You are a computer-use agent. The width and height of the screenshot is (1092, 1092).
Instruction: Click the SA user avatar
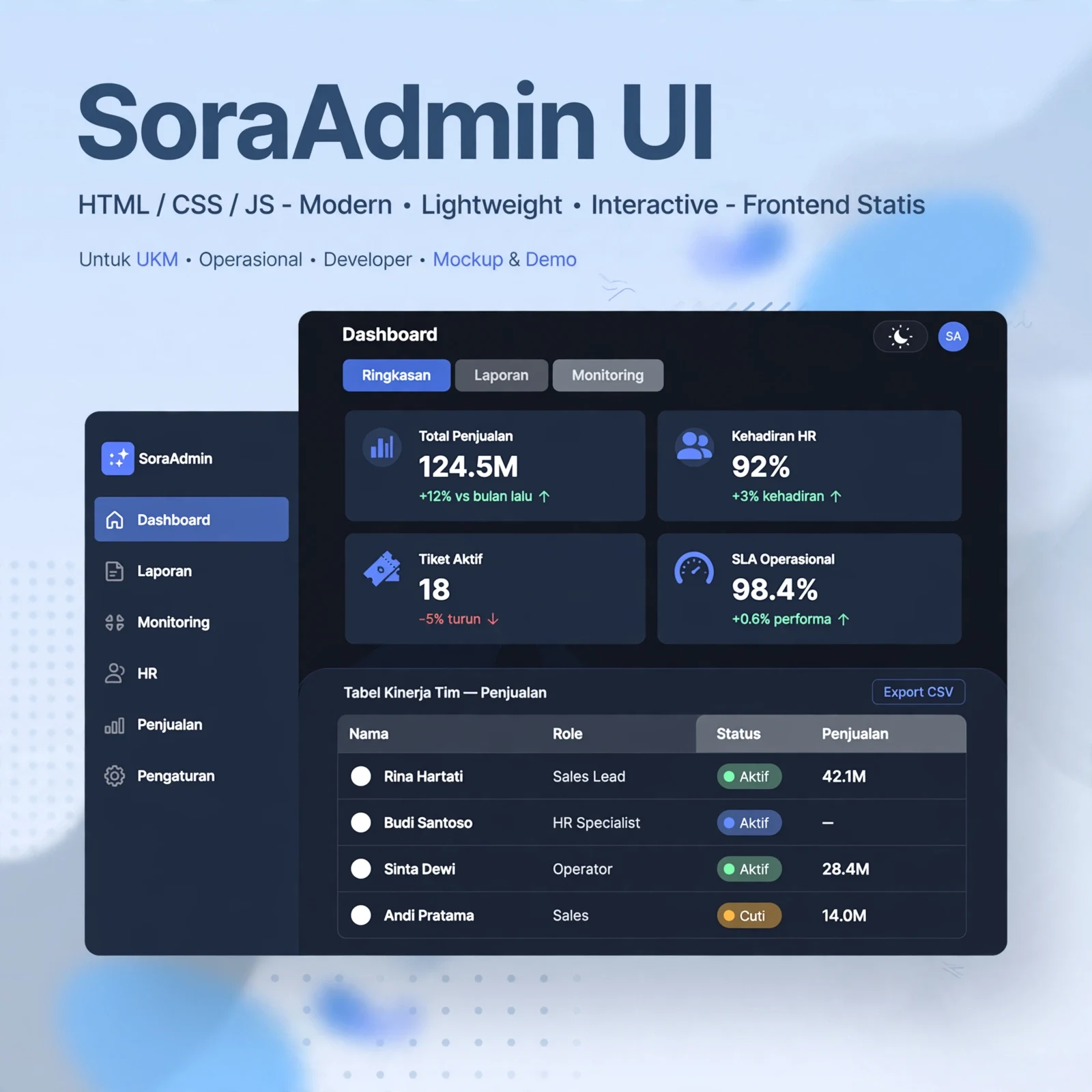(x=953, y=336)
